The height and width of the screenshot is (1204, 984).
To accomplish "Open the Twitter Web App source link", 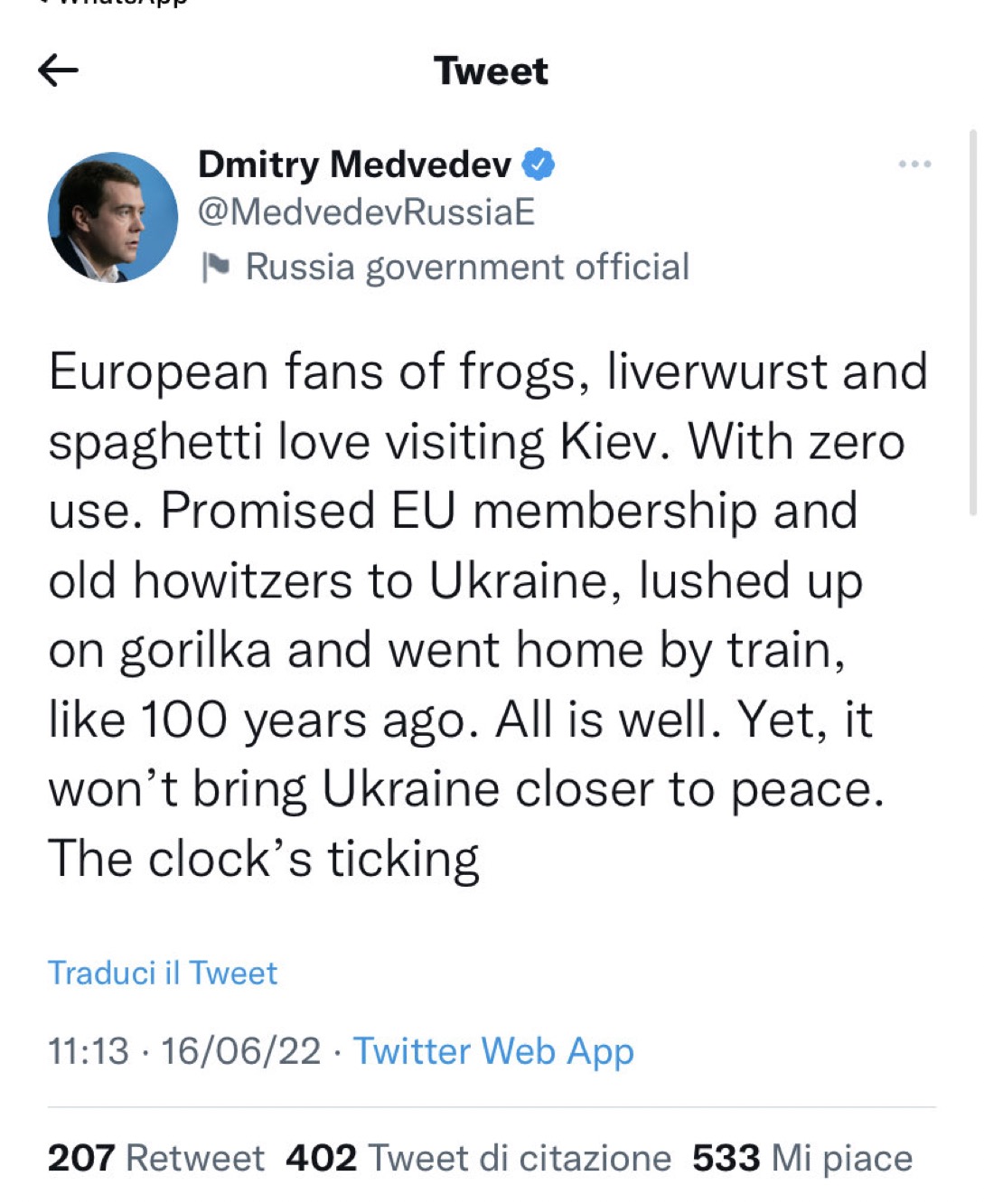I will (x=493, y=1051).
